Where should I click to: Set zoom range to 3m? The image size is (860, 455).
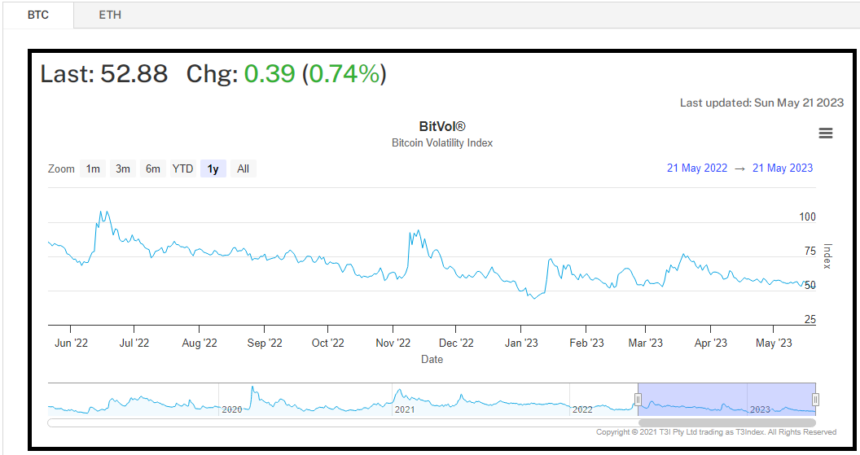[x=123, y=169]
